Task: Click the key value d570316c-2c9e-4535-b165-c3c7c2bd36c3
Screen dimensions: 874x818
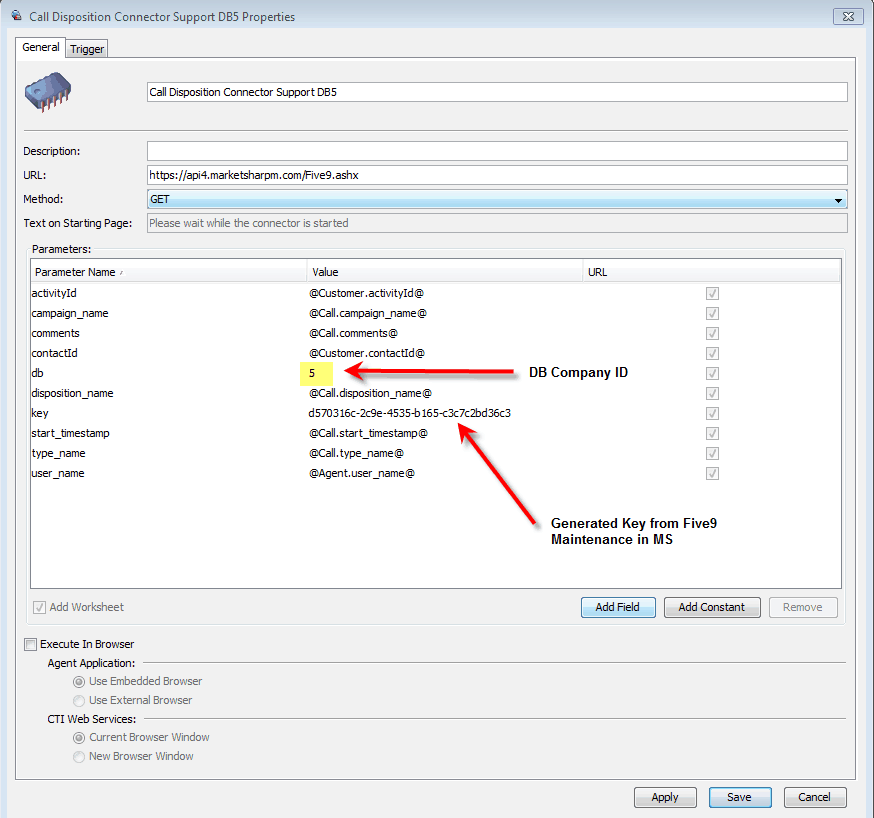Action: 410,413
